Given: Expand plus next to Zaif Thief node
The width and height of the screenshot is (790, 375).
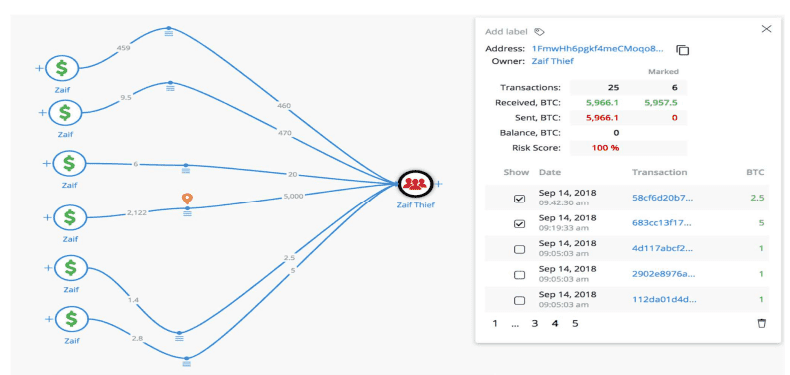Looking at the screenshot, I should (x=439, y=184).
